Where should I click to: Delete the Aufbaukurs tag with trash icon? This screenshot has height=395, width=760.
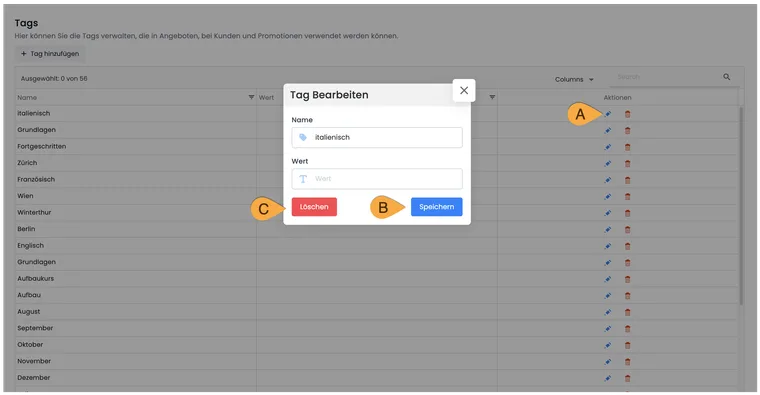tap(628, 279)
